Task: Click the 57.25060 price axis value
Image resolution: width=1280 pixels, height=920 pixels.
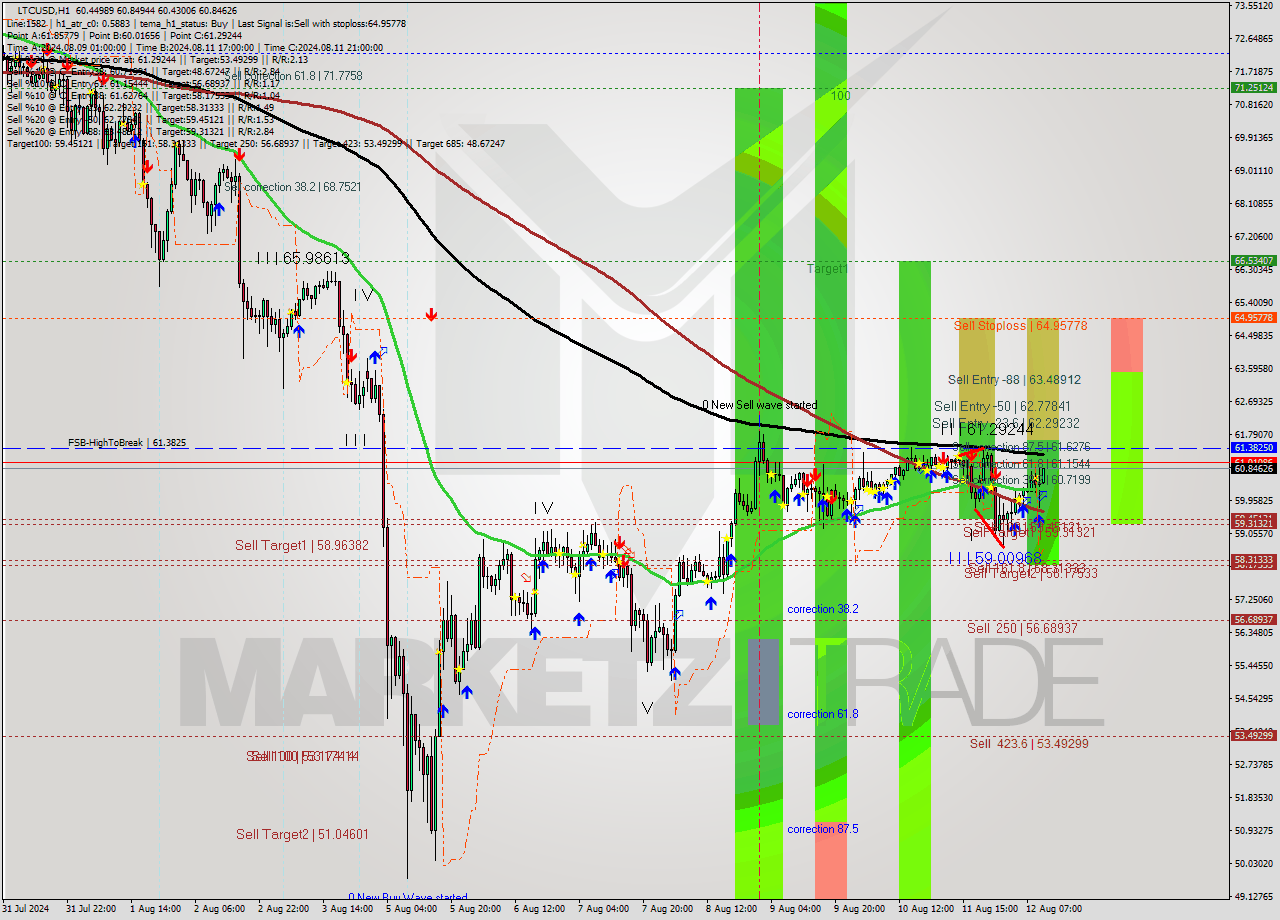Action: pos(1253,599)
